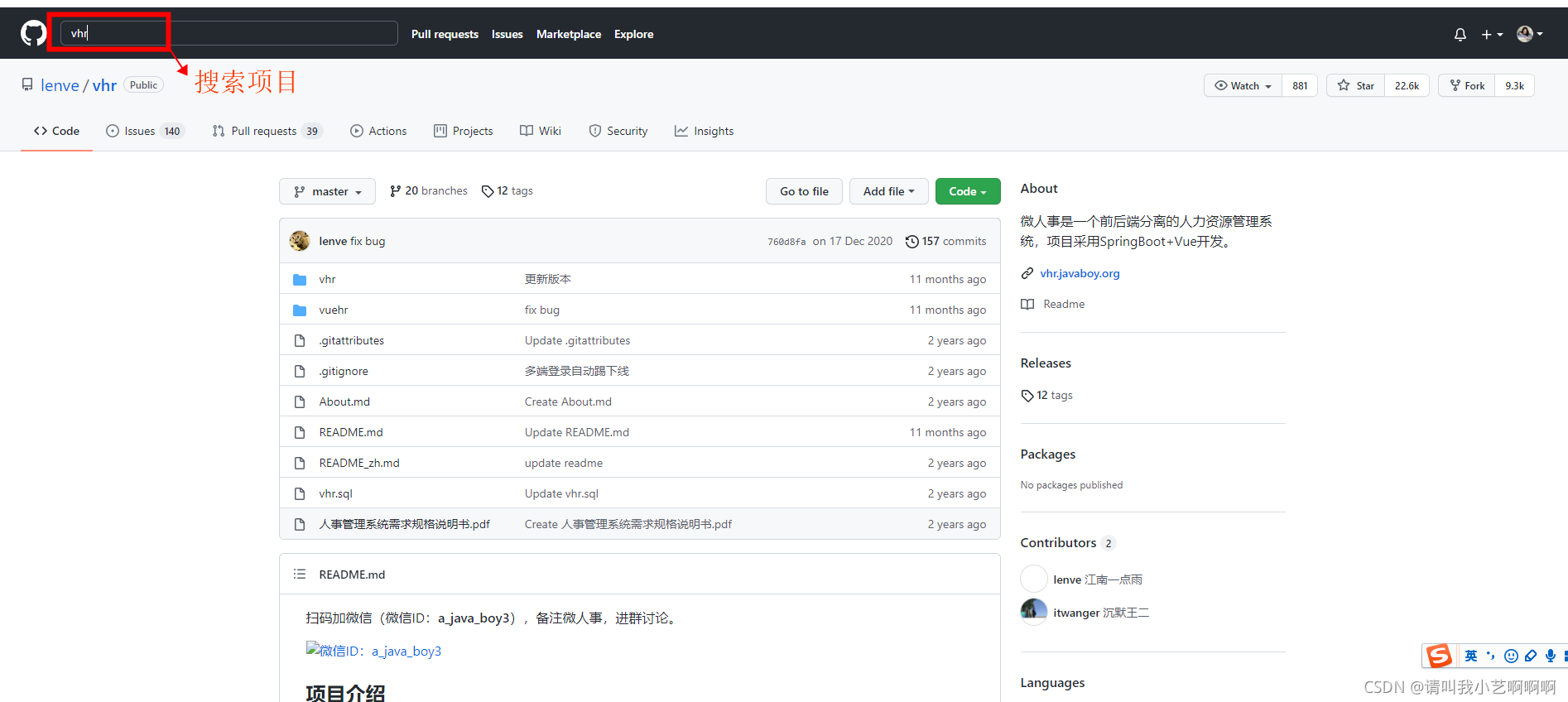Click the Sogou input method S icon
Image resolution: width=1568 pixels, height=702 pixels.
1439,656
